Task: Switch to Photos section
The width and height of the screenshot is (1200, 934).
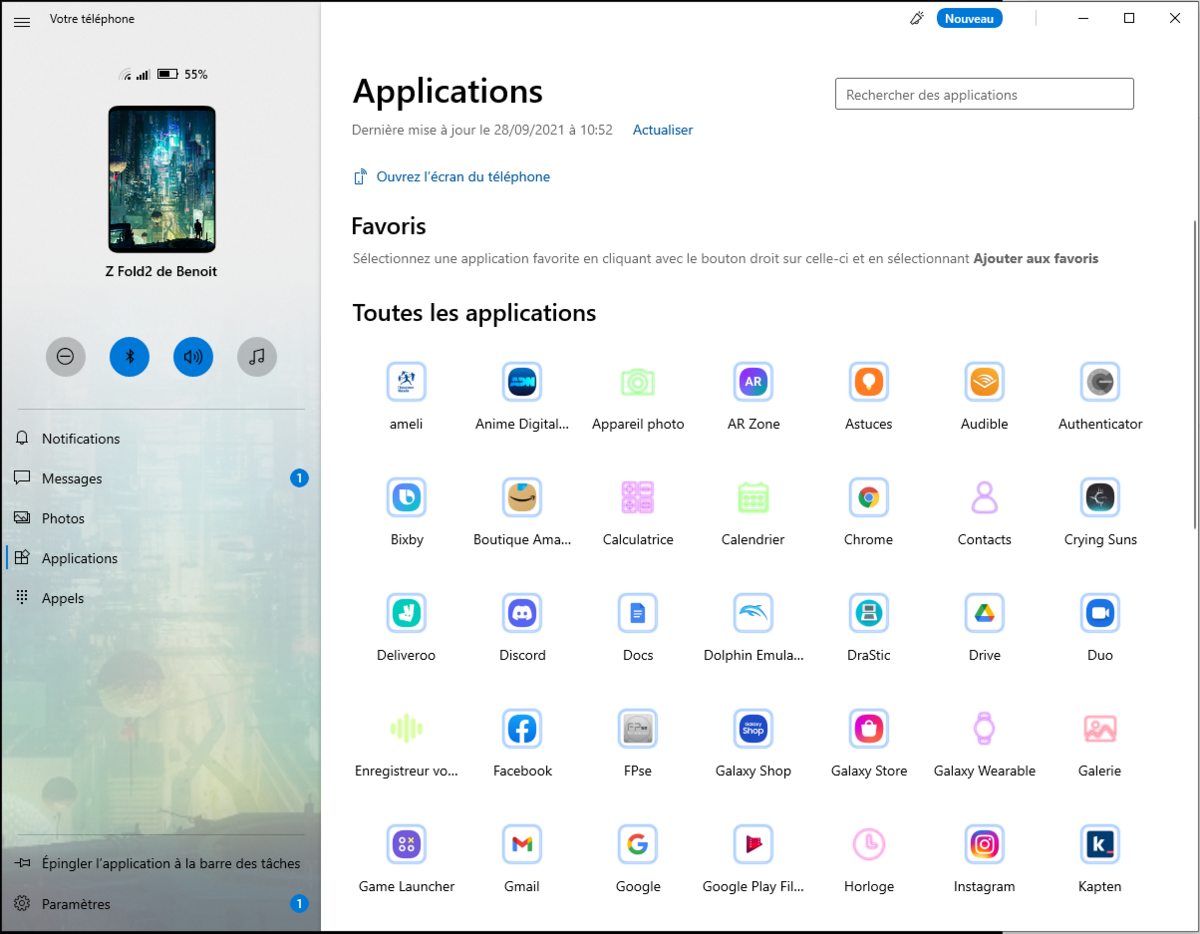Action: 161,518
